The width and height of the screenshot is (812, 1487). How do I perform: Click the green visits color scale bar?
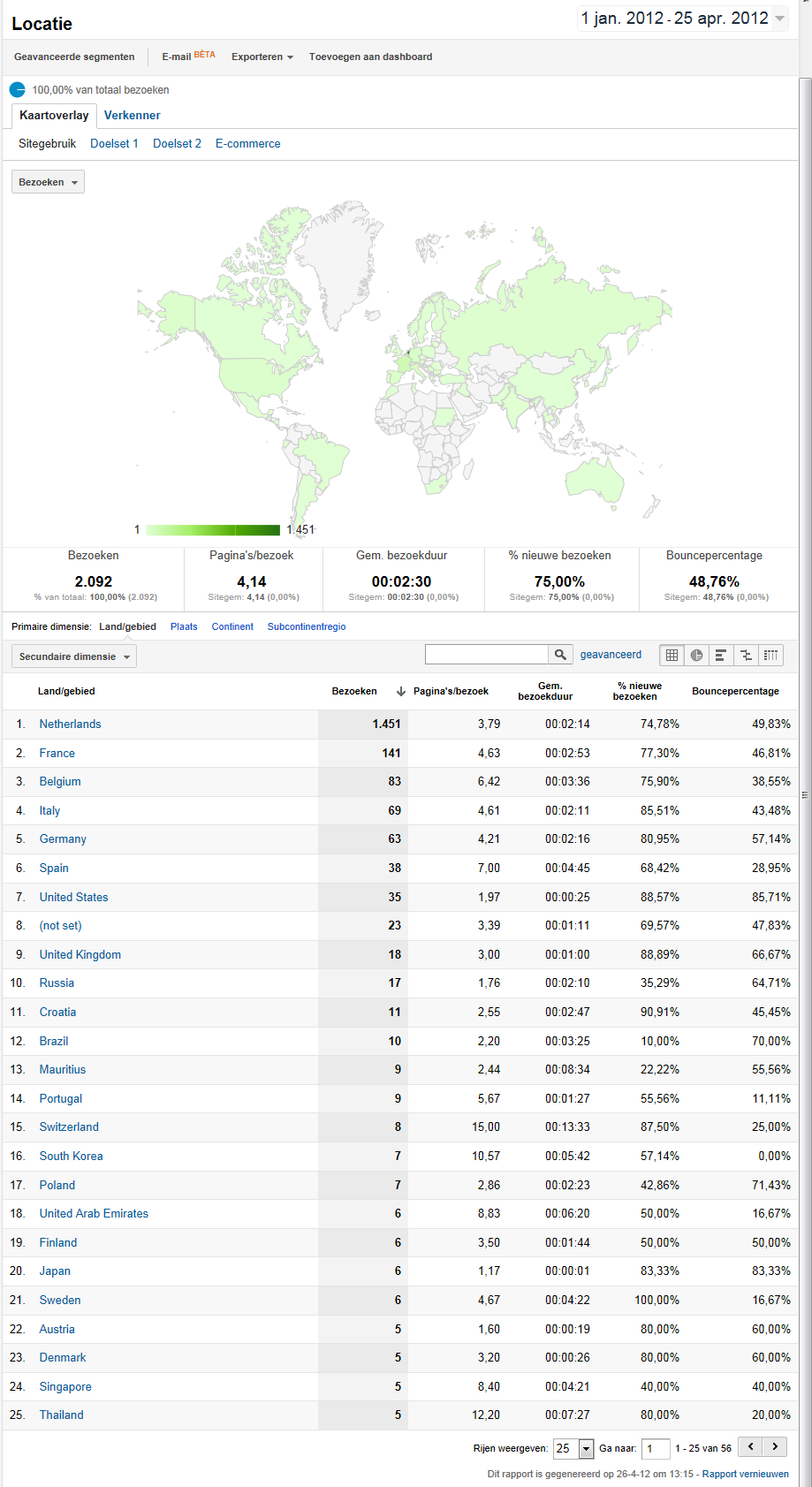point(212,530)
